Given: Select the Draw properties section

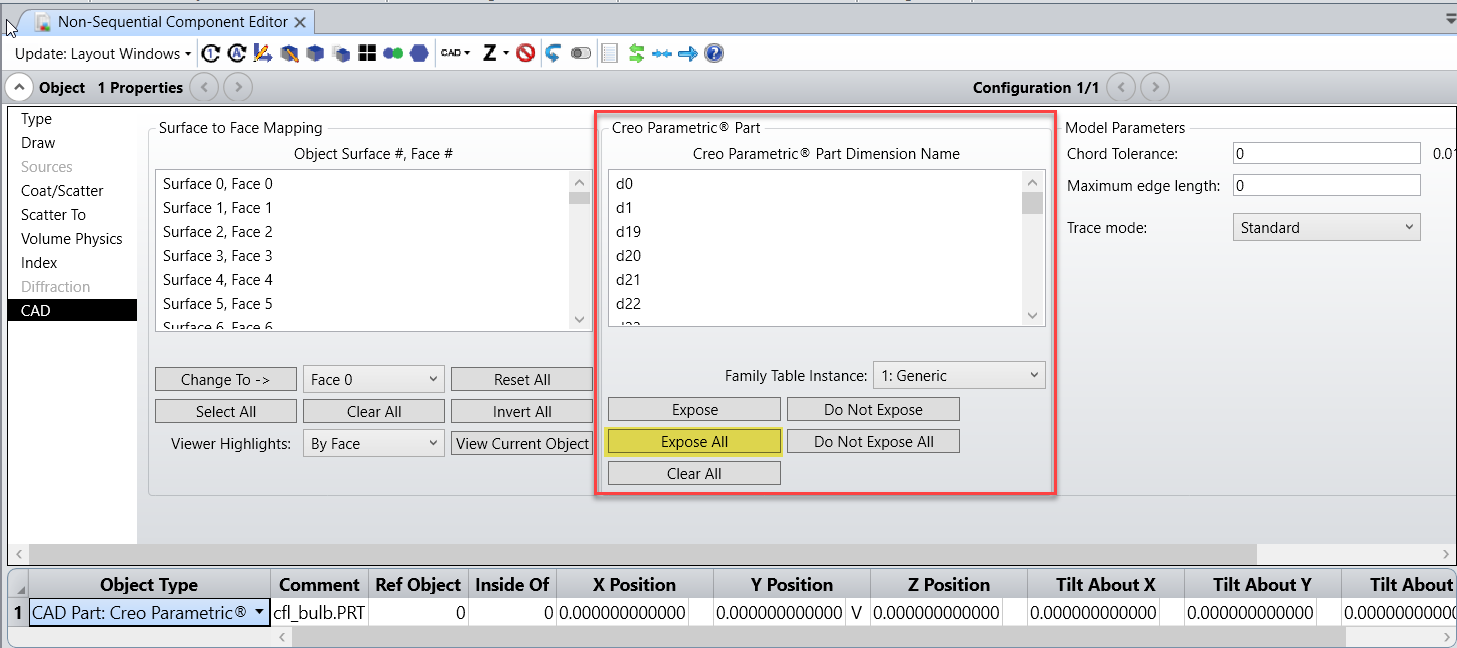Looking at the screenshot, I should [72, 143].
